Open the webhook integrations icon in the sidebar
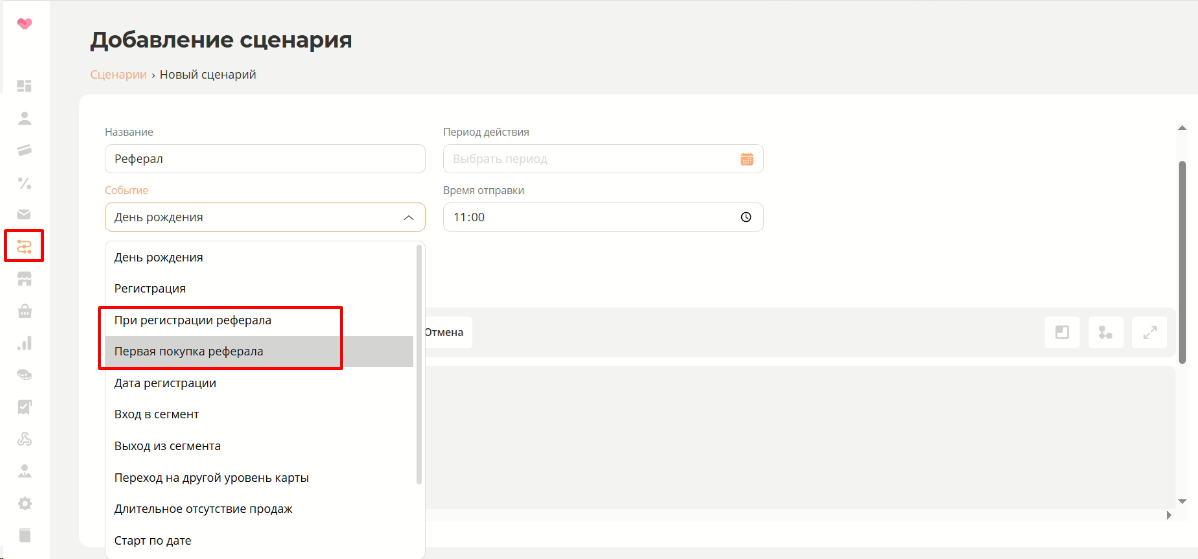Image resolution: width=1198 pixels, height=559 pixels. click(x=24, y=439)
